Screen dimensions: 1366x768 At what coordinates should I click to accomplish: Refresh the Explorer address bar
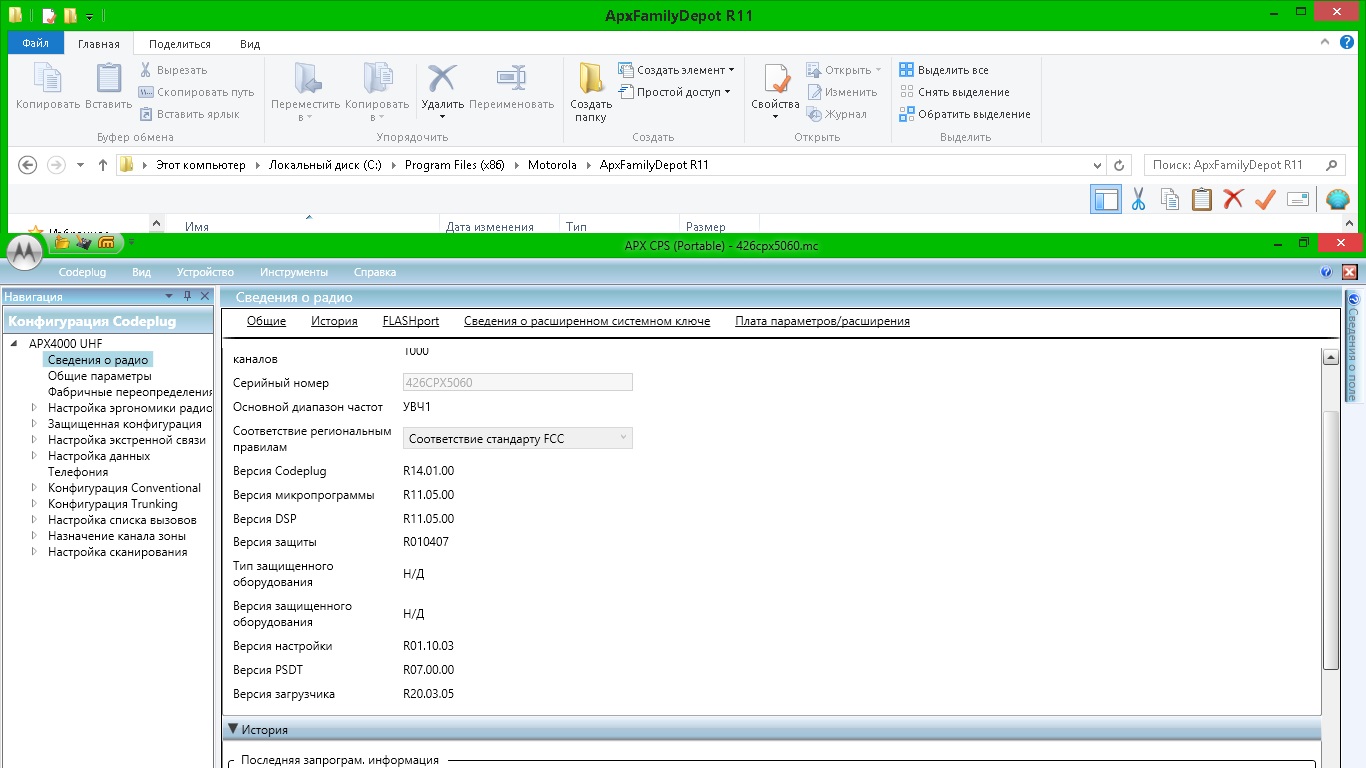point(1120,165)
